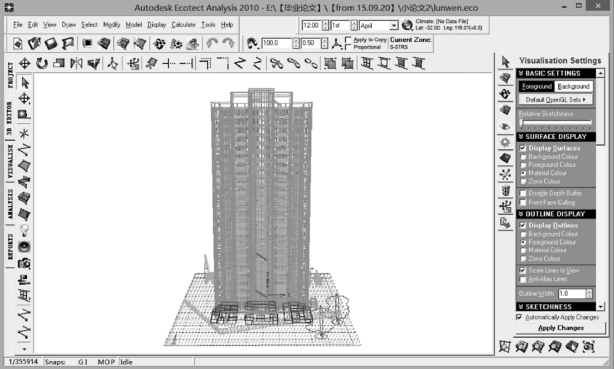Click the camera icon in left toolbar
The image size is (614, 369).
pos(24,263)
